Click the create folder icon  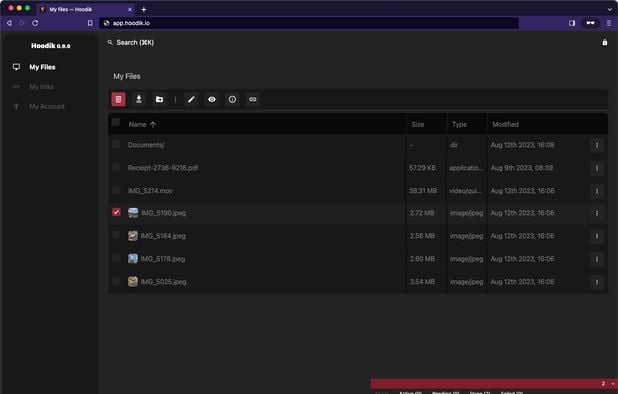click(159, 99)
